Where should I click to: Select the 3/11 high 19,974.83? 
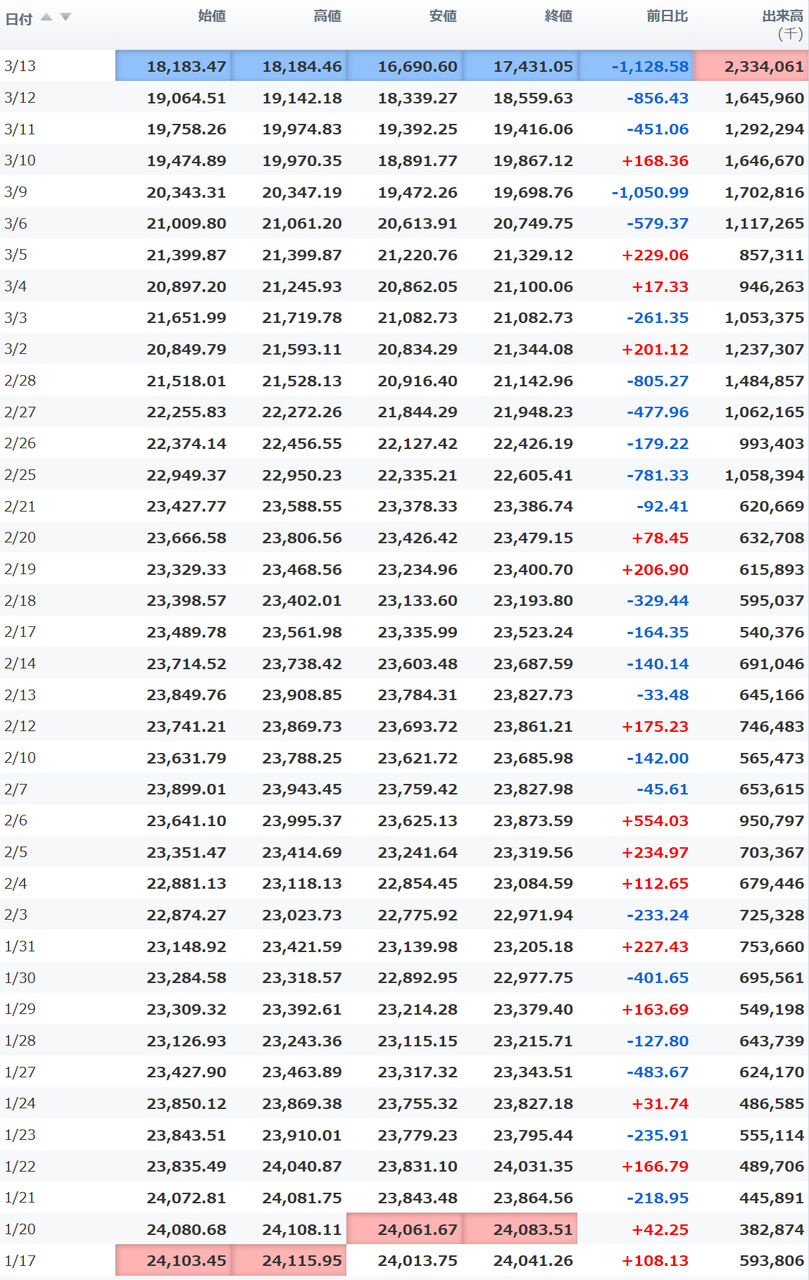[x=302, y=129]
